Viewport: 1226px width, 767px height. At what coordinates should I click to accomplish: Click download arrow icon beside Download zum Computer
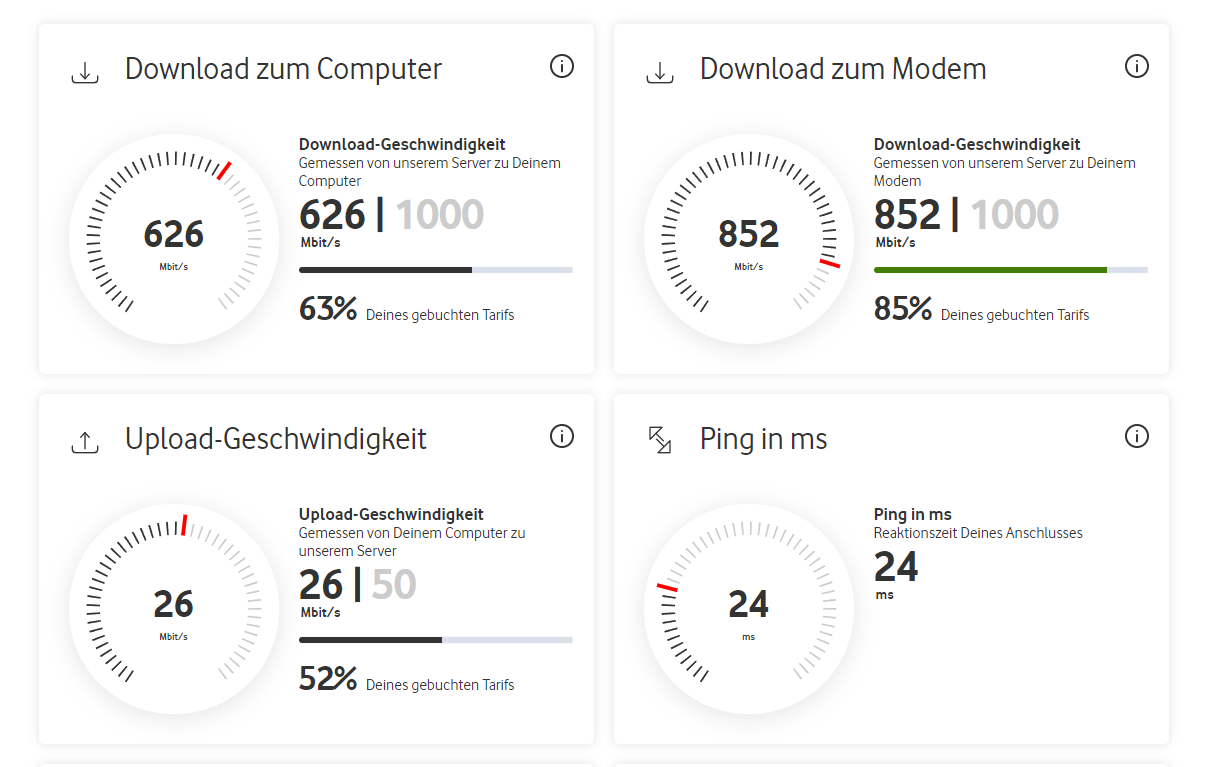click(85, 73)
